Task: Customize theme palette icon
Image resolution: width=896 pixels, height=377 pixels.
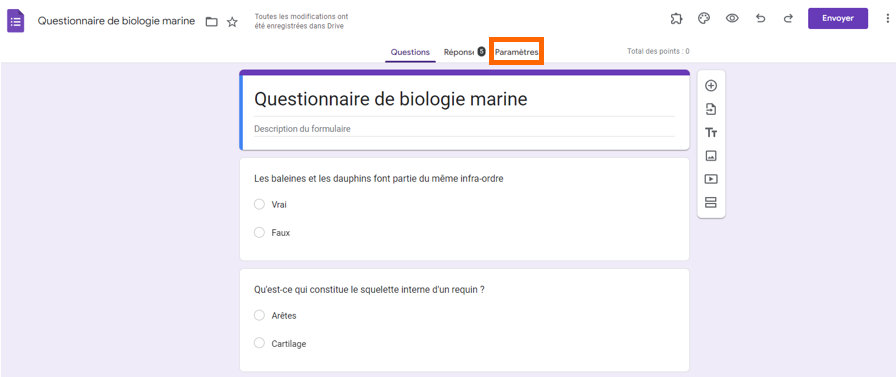Action: point(704,18)
